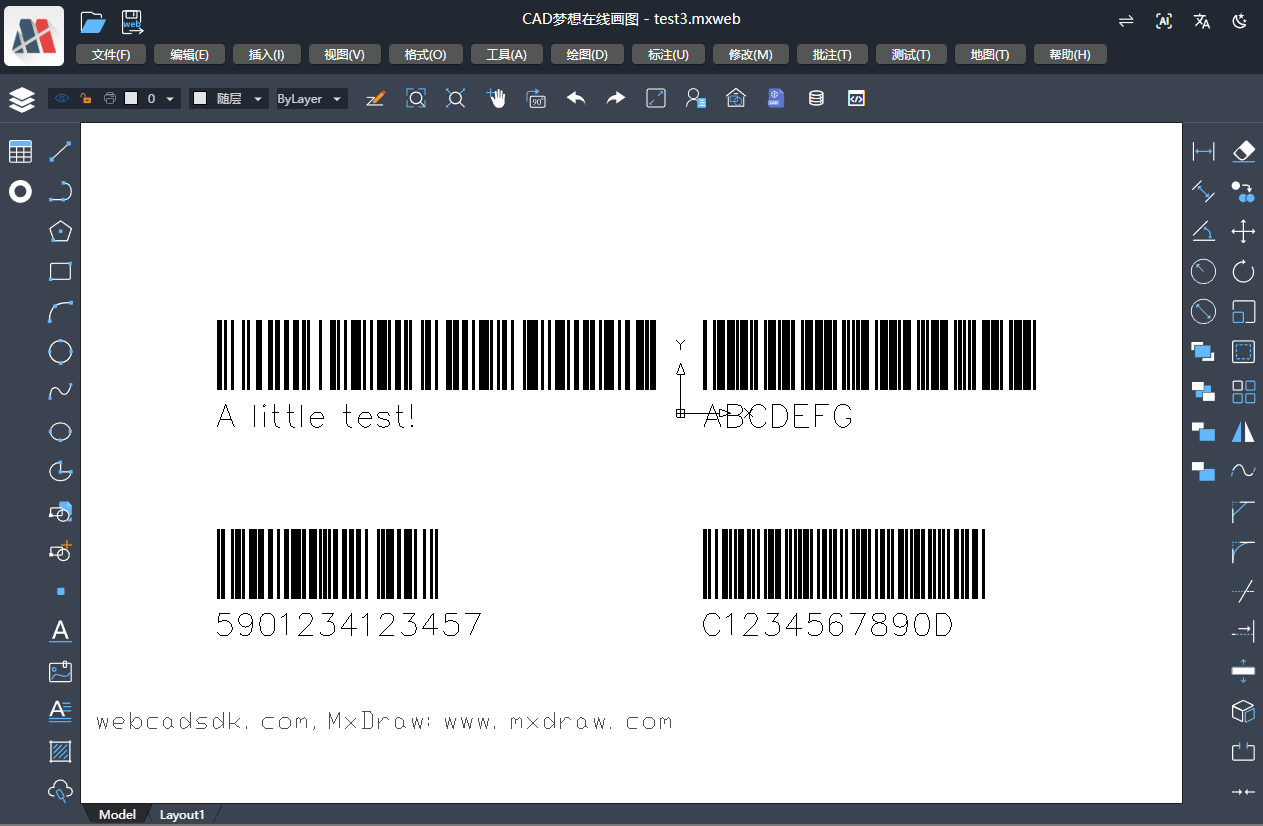Select the Rectangle tool in left toolbar

coord(61,271)
